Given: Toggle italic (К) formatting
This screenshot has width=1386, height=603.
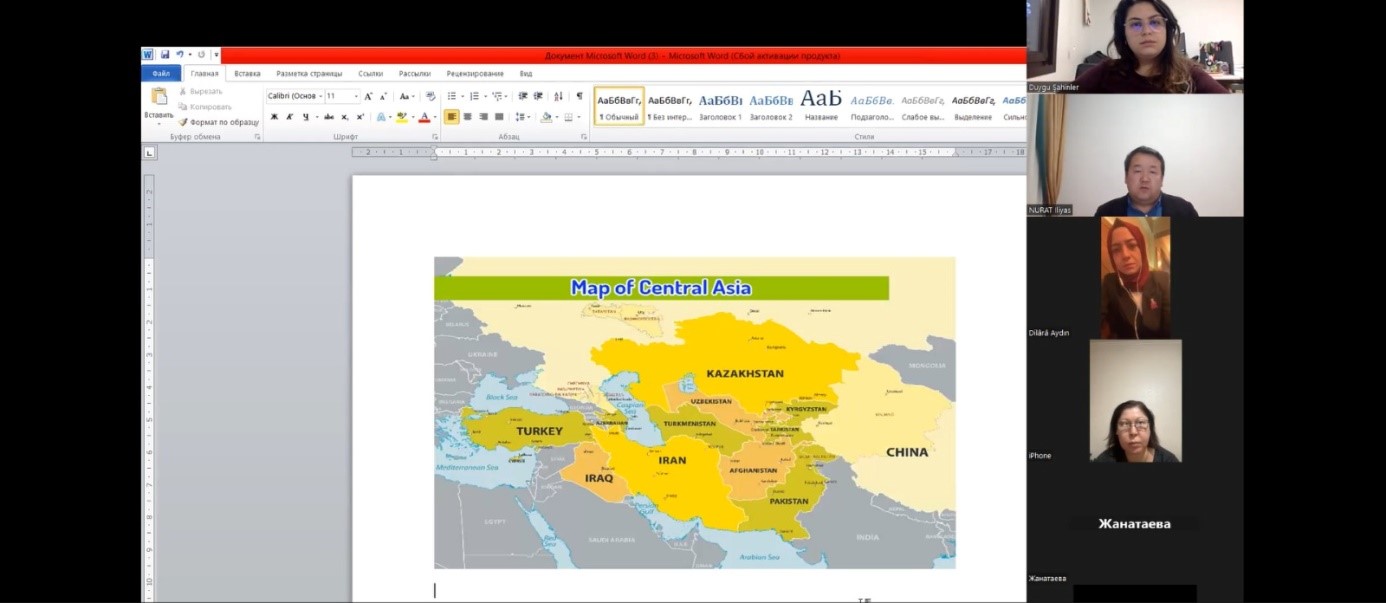Looking at the screenshot, I should tap(290, 117).
